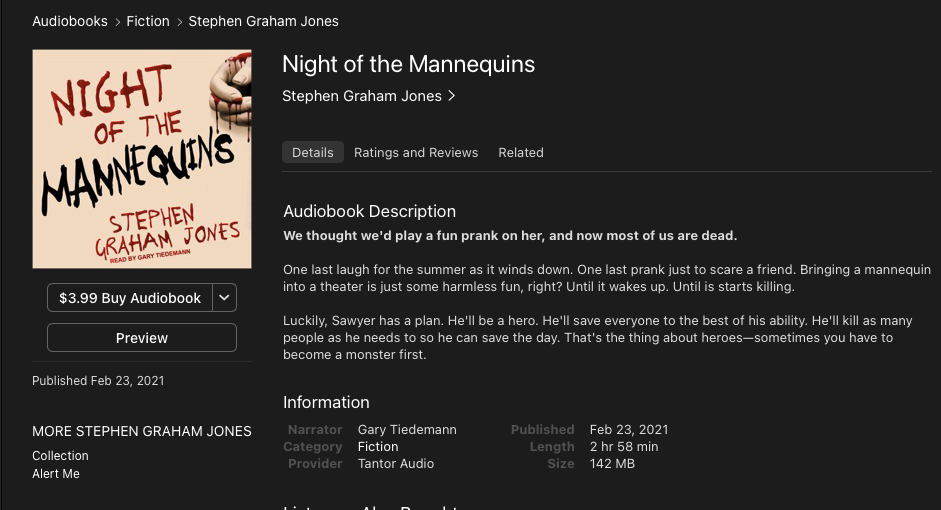
Task: Go to Audiobooks in the breadcrumb
Action: (x=70, y=21)
